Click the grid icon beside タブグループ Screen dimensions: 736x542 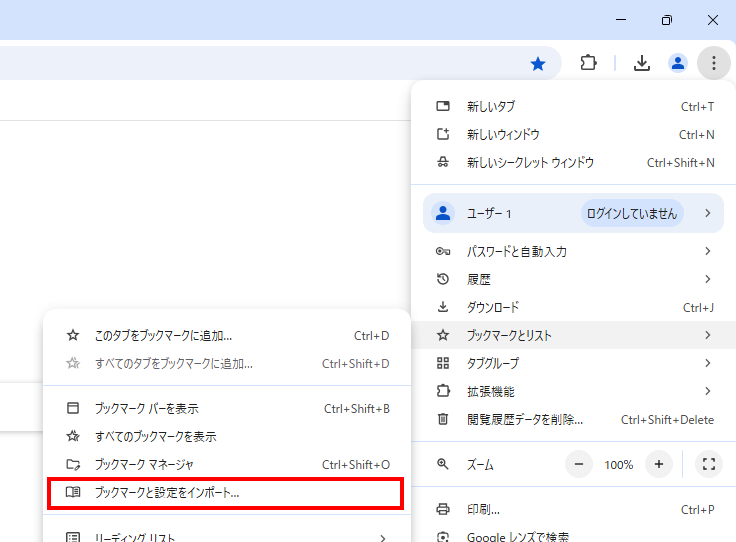coord(443,363)
